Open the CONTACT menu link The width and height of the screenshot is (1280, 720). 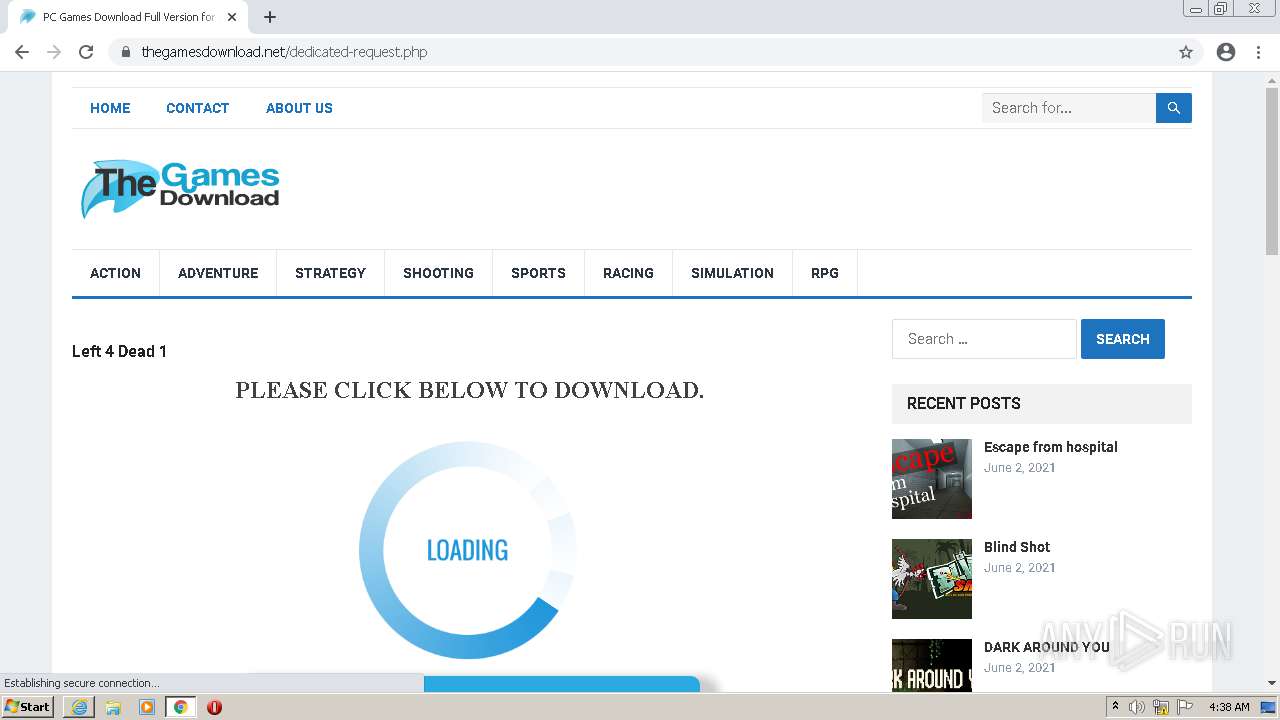[x=198, y=108]
